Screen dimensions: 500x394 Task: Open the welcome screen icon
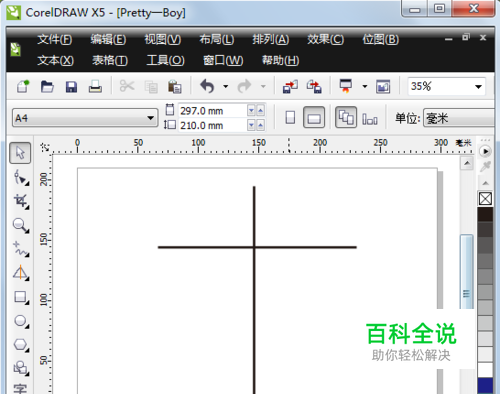383,87
